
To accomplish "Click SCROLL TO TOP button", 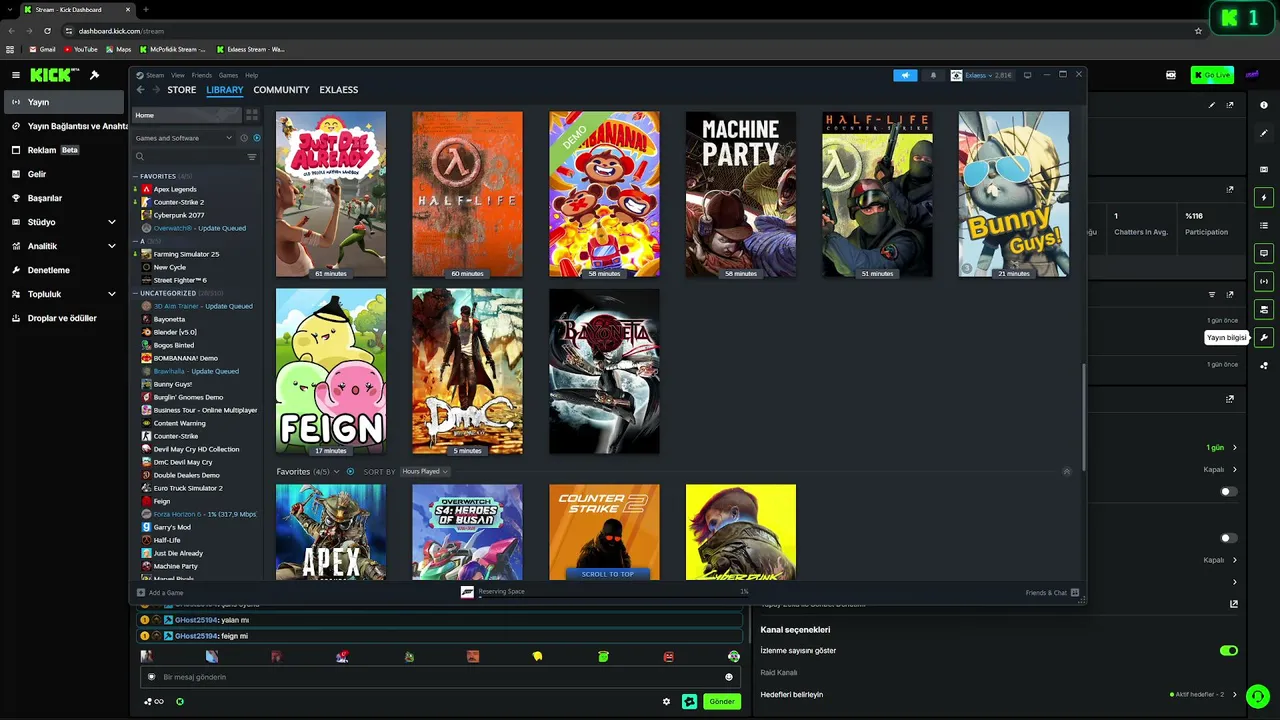I will click(x=608, y=574).
